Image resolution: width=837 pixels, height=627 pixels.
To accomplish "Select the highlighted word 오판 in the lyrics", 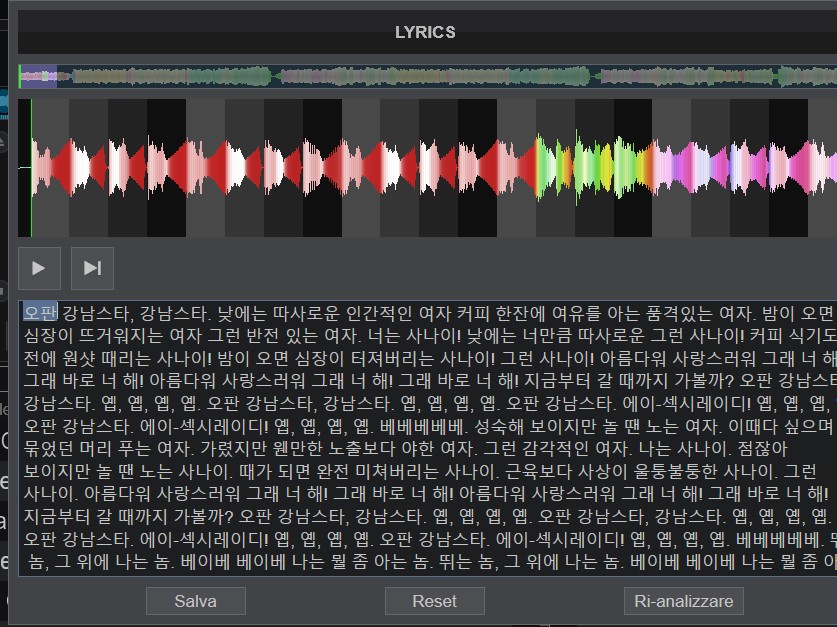I will pyautogui.click(x=41, y=310).
